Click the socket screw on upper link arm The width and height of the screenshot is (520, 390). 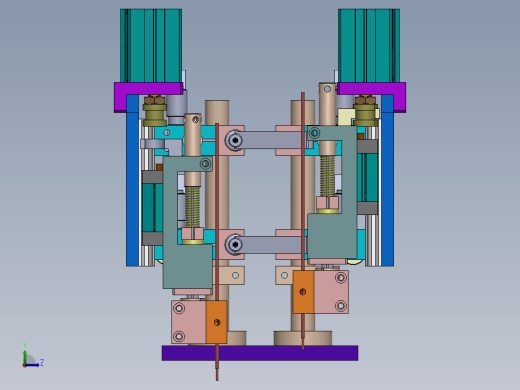tap(235, 140)
